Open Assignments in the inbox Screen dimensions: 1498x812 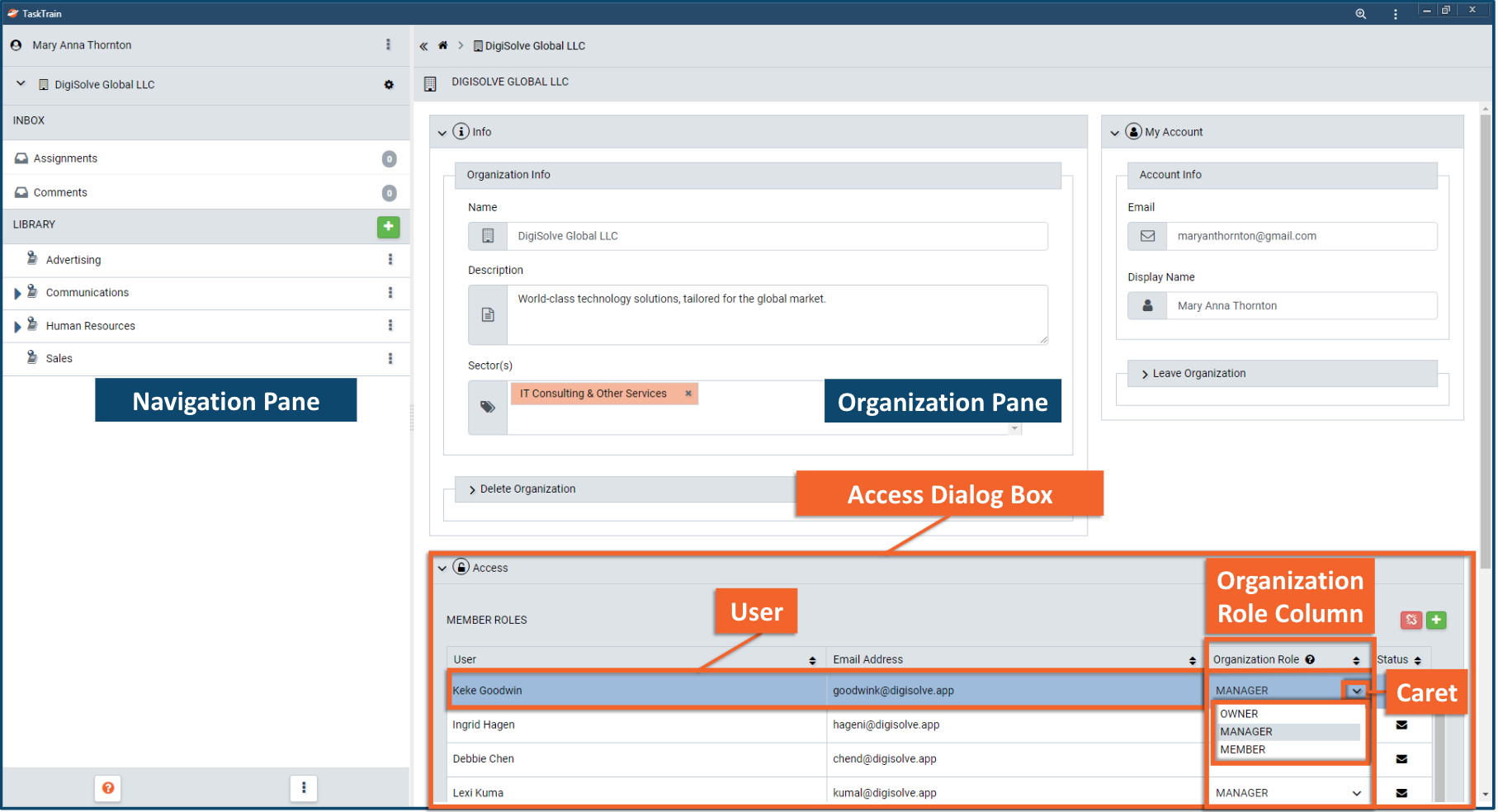coord(65,158)
